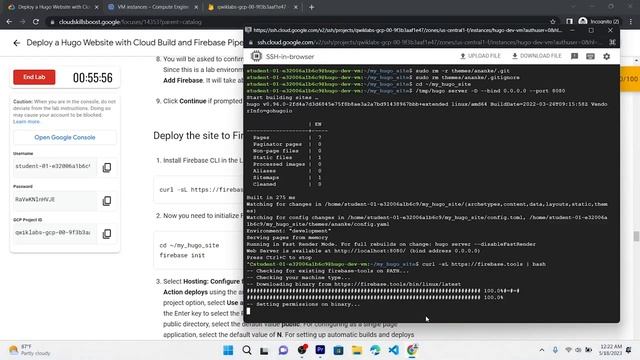Click the Open Google Console button
This screenshot has height=360, width=640.
pyautogui.click(x=64, y=138)
